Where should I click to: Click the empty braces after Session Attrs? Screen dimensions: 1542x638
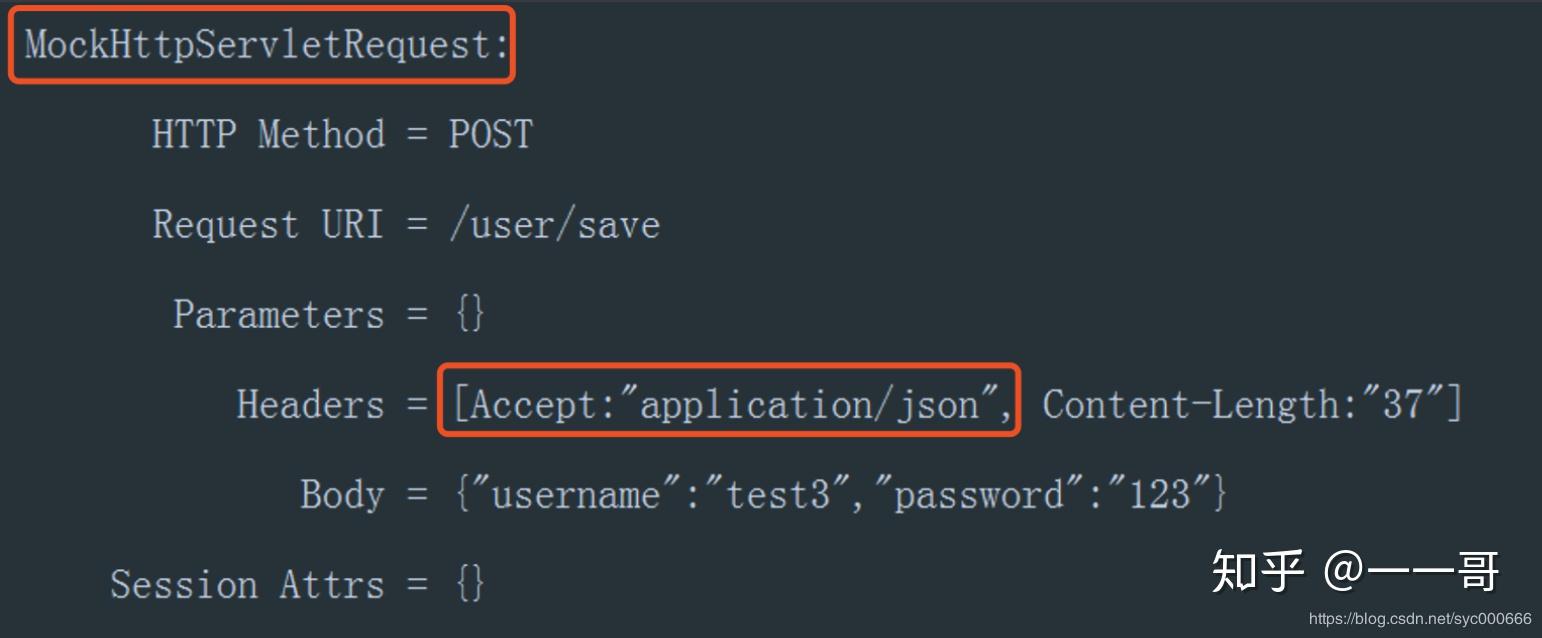470,584
